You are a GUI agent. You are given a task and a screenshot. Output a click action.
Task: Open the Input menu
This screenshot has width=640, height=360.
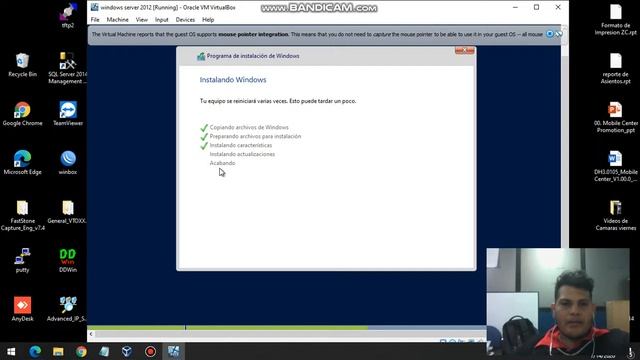pyautogui.click(x=162, y=20)
